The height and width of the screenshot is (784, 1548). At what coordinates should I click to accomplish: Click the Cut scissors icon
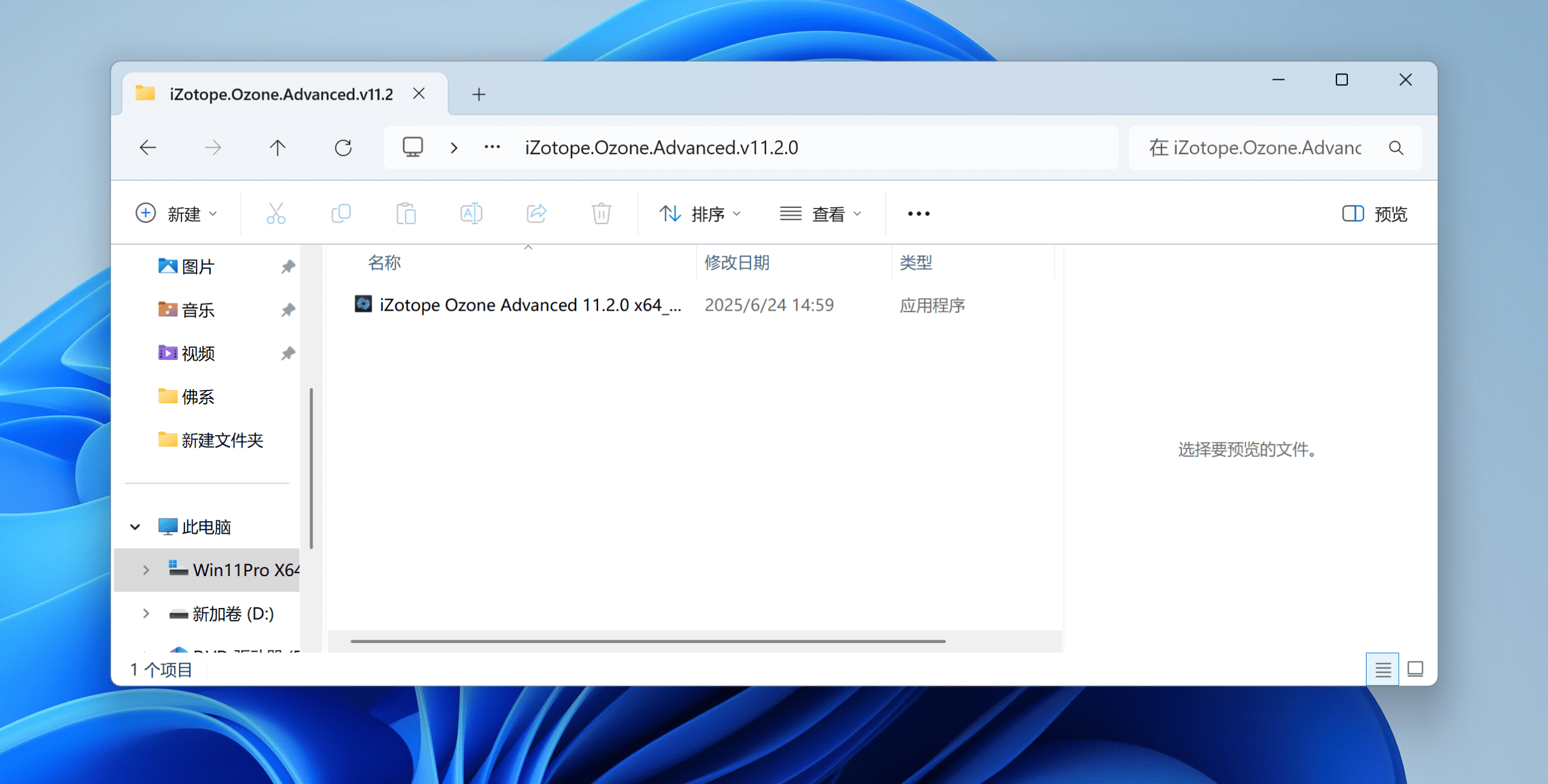tap(276, 213)
